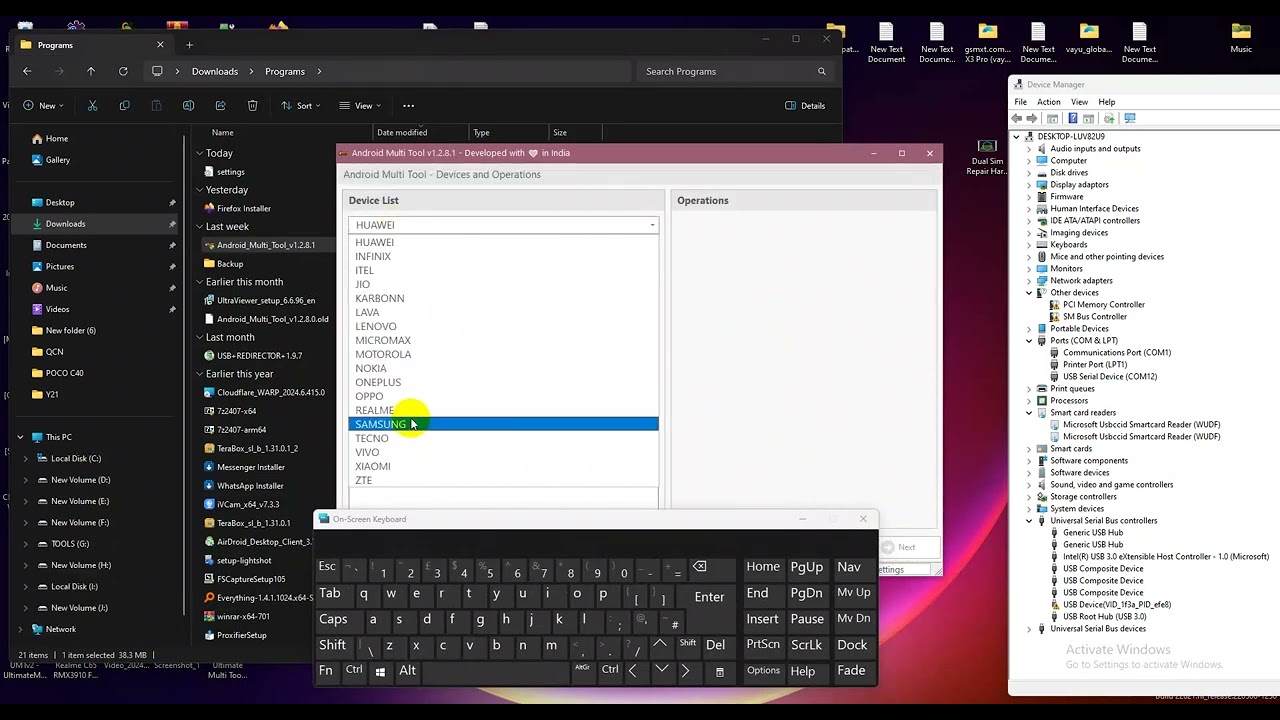The width and height of the screenshot is (1280, 720).
Task: Go back in File Explorer navigation
Action: [27, 71]
